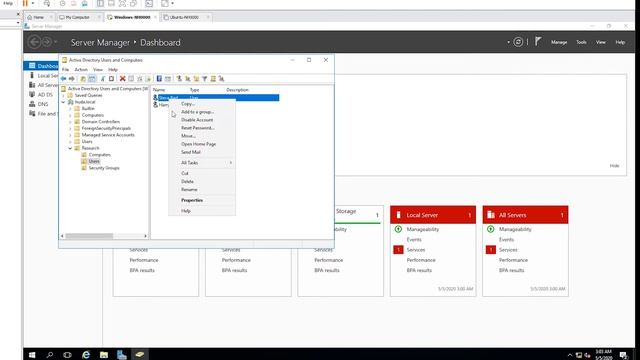Click the Create new group toolbar icon
This screenshot has width=640, height=360.
coord(188,79)
